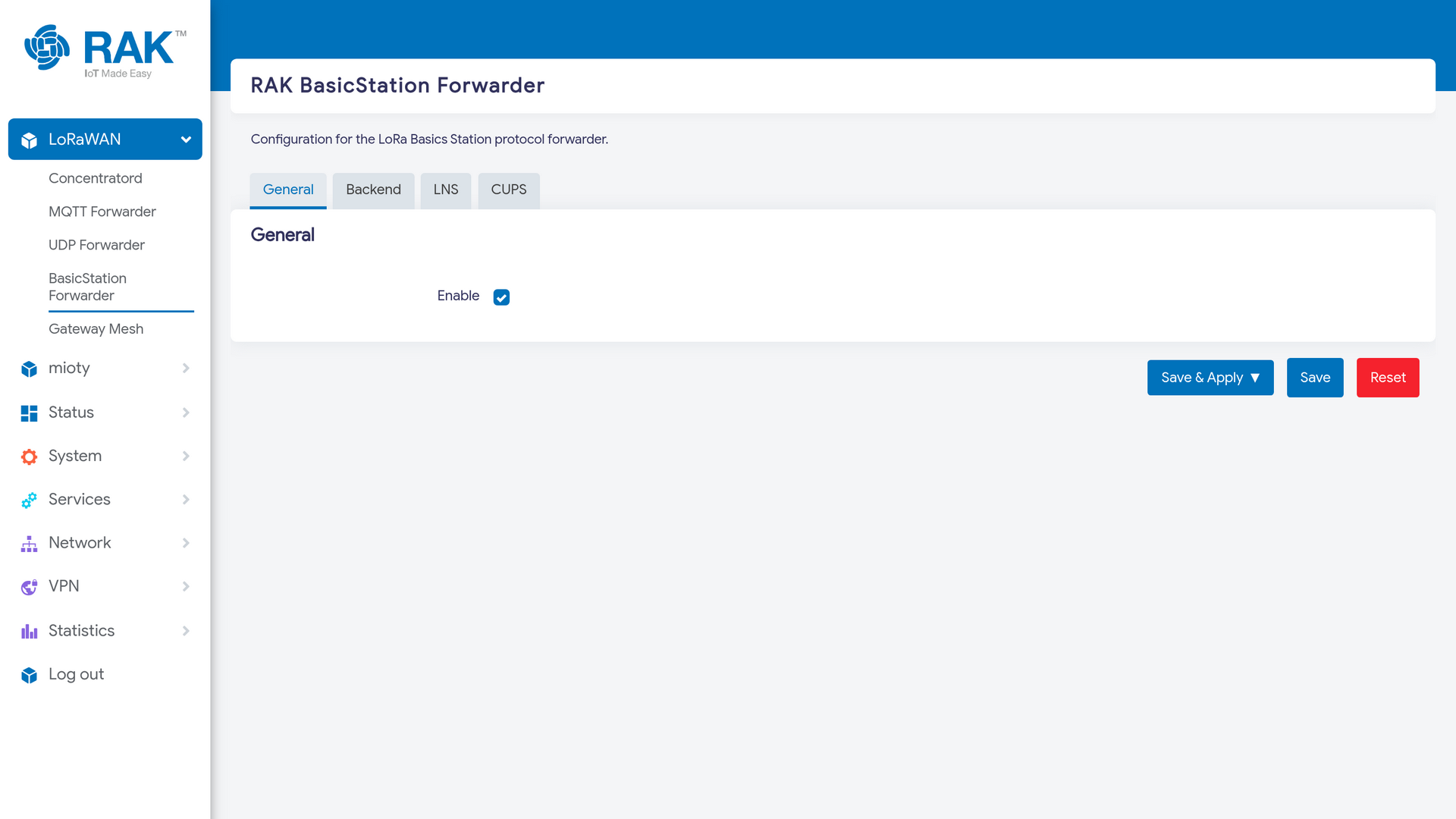Expand the System submenu arrow
The height and width of the screenshot is (819, 1456).
tap(186, 456)
